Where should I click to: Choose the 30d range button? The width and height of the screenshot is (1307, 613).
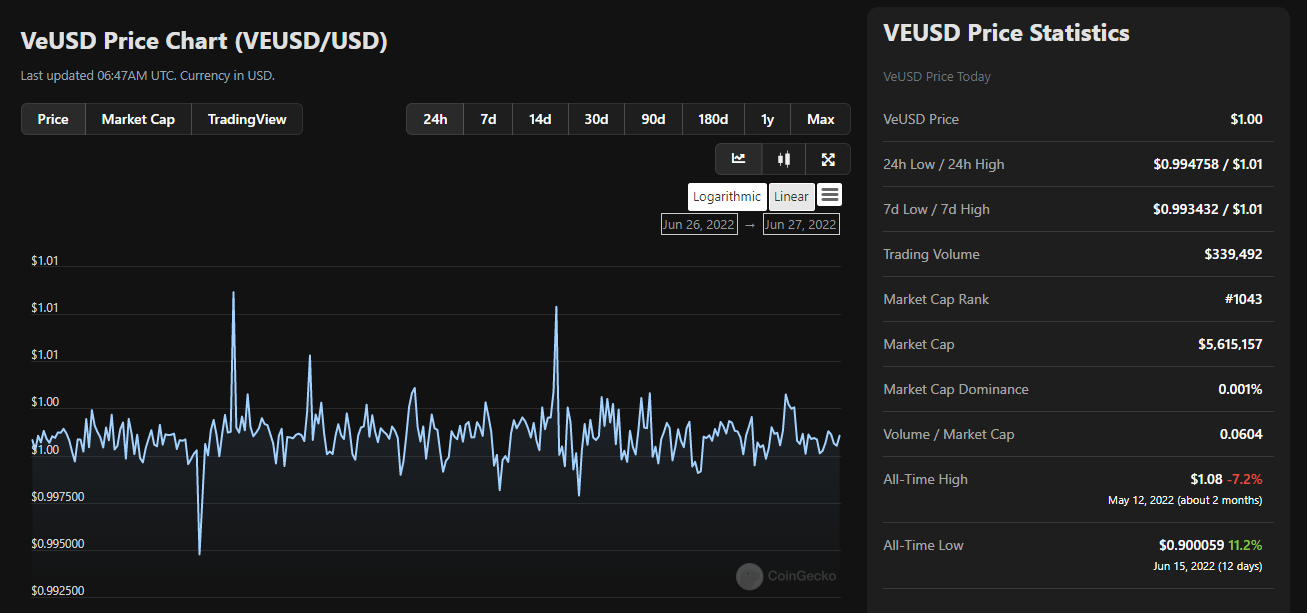[x=596, y=119]
